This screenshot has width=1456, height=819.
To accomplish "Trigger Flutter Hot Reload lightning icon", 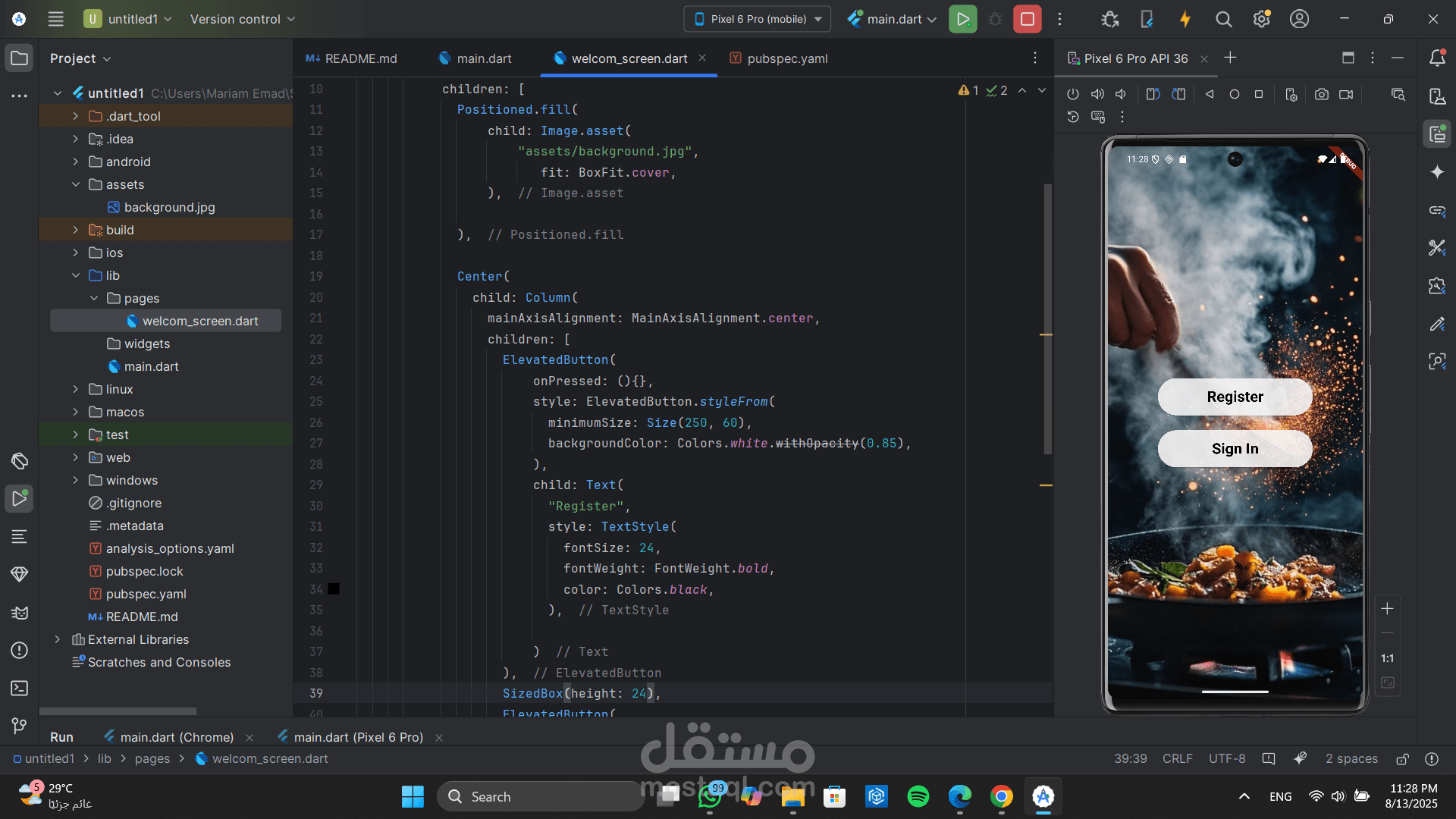I will click(1185, 19).
